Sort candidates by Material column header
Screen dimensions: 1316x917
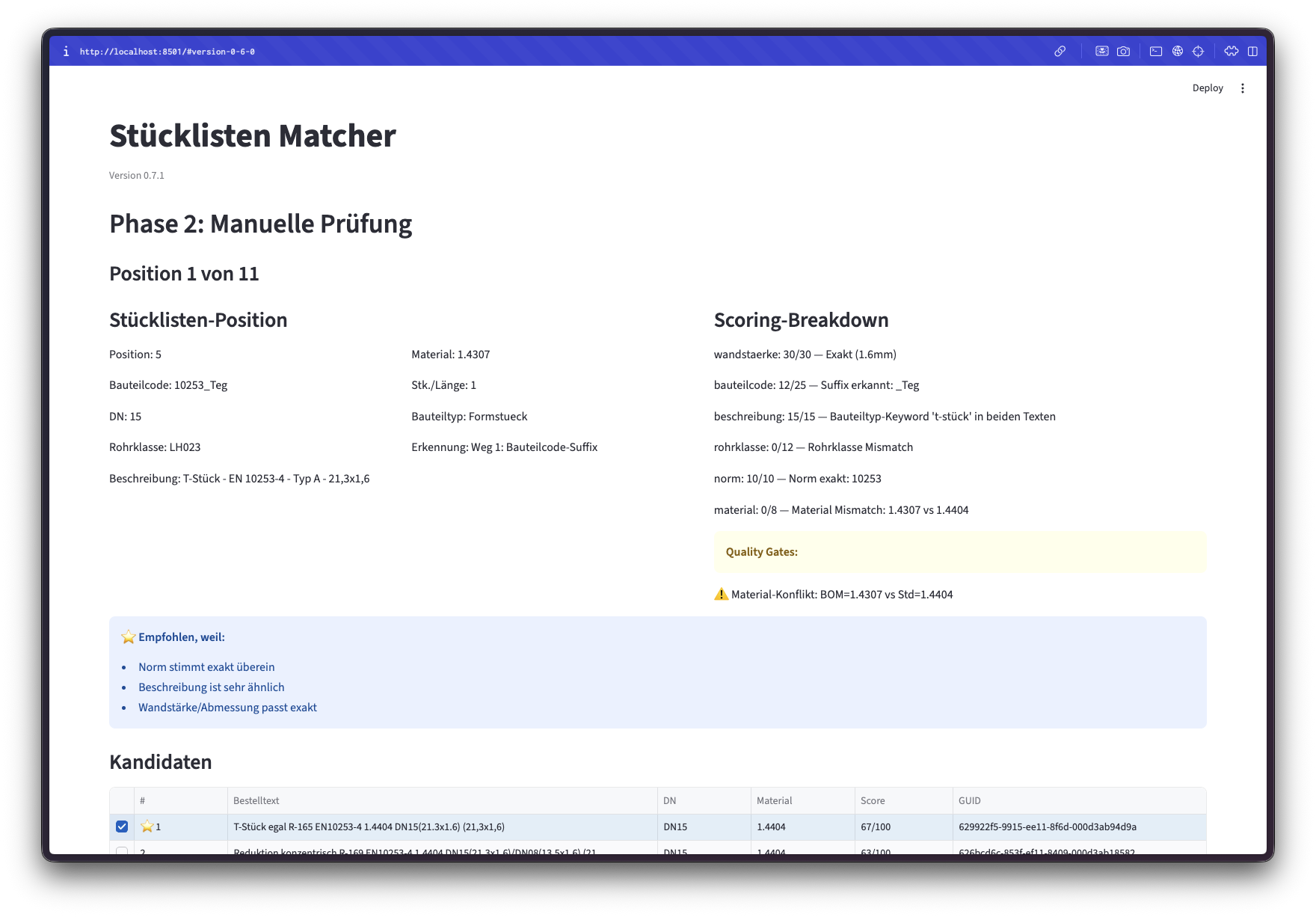pyautogui.click(x=774, y=800)
